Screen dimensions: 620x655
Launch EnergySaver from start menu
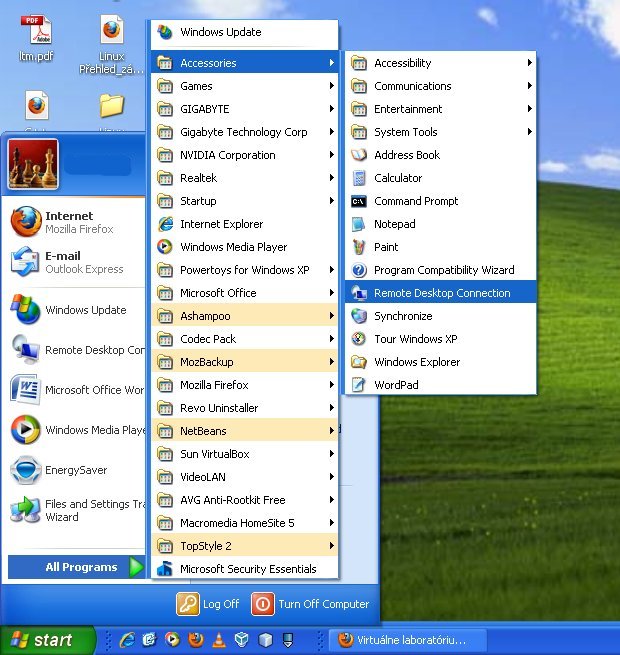tap(74, 470)
